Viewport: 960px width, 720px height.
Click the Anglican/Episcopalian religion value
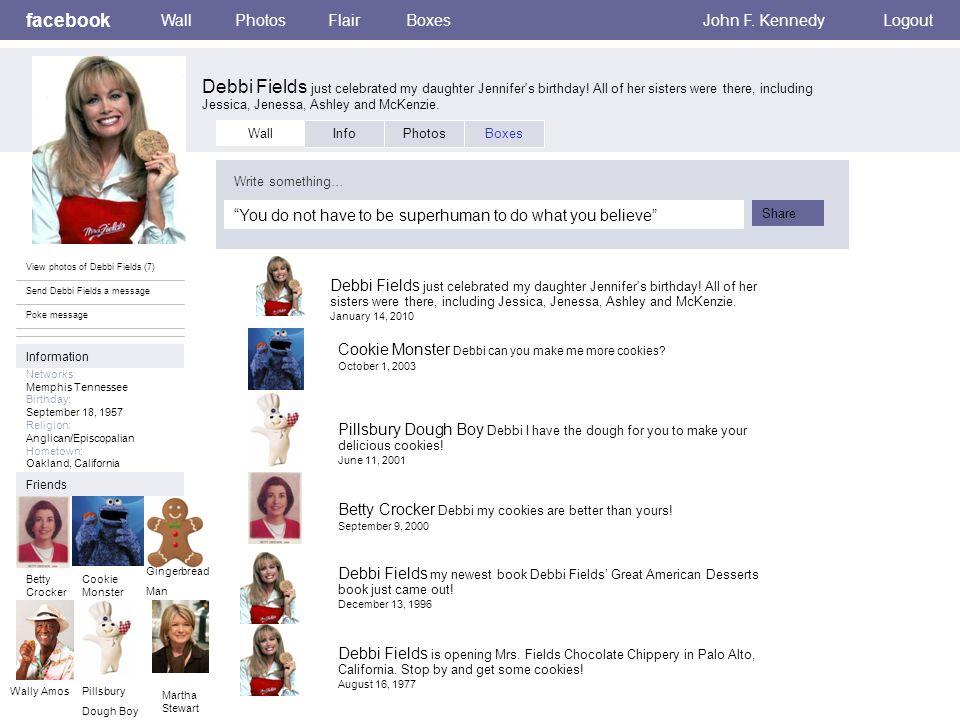(80, 438)
